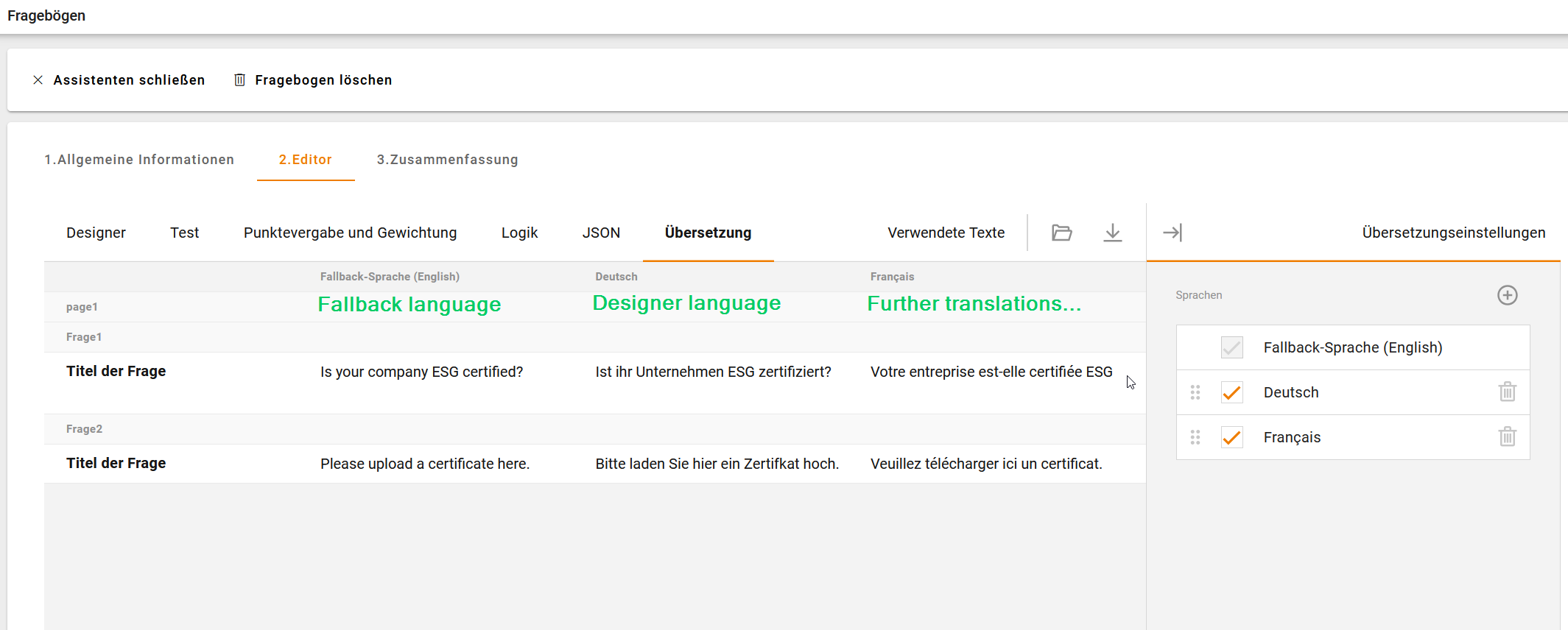
Task: Delete the Français language with trash icon
Action: click(x=1507, y=436)
